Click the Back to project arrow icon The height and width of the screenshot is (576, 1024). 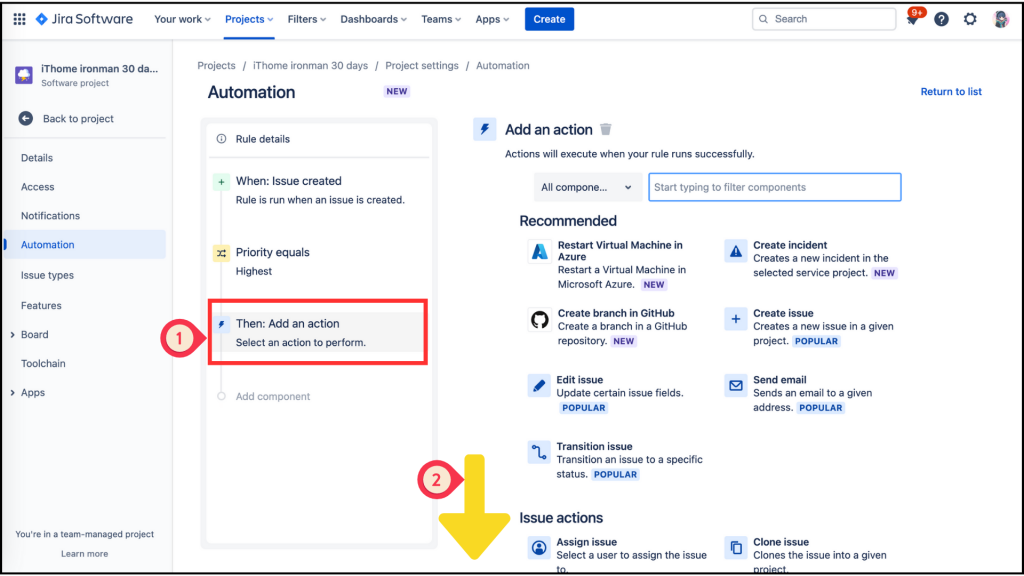coord(25,118)
